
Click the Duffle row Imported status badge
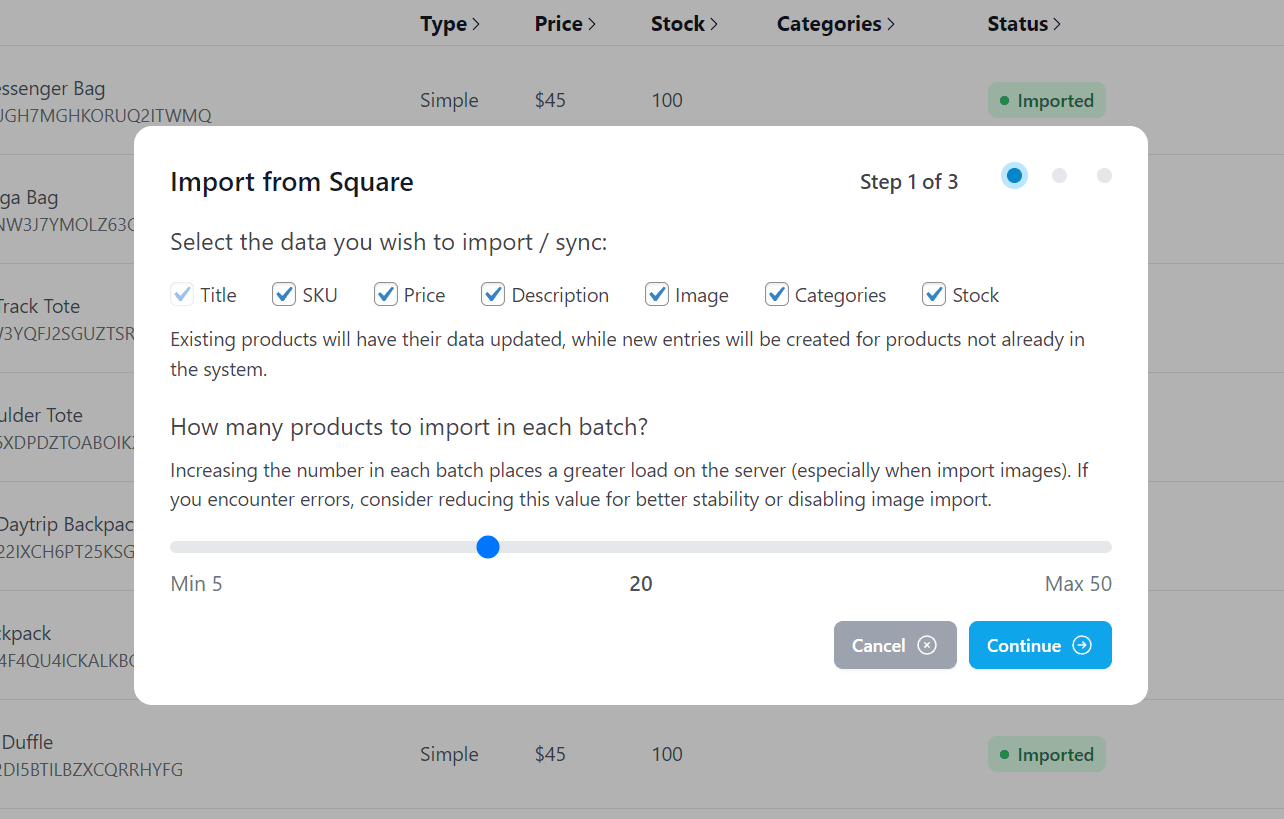pyautogui.click(x=1047, y=754)
